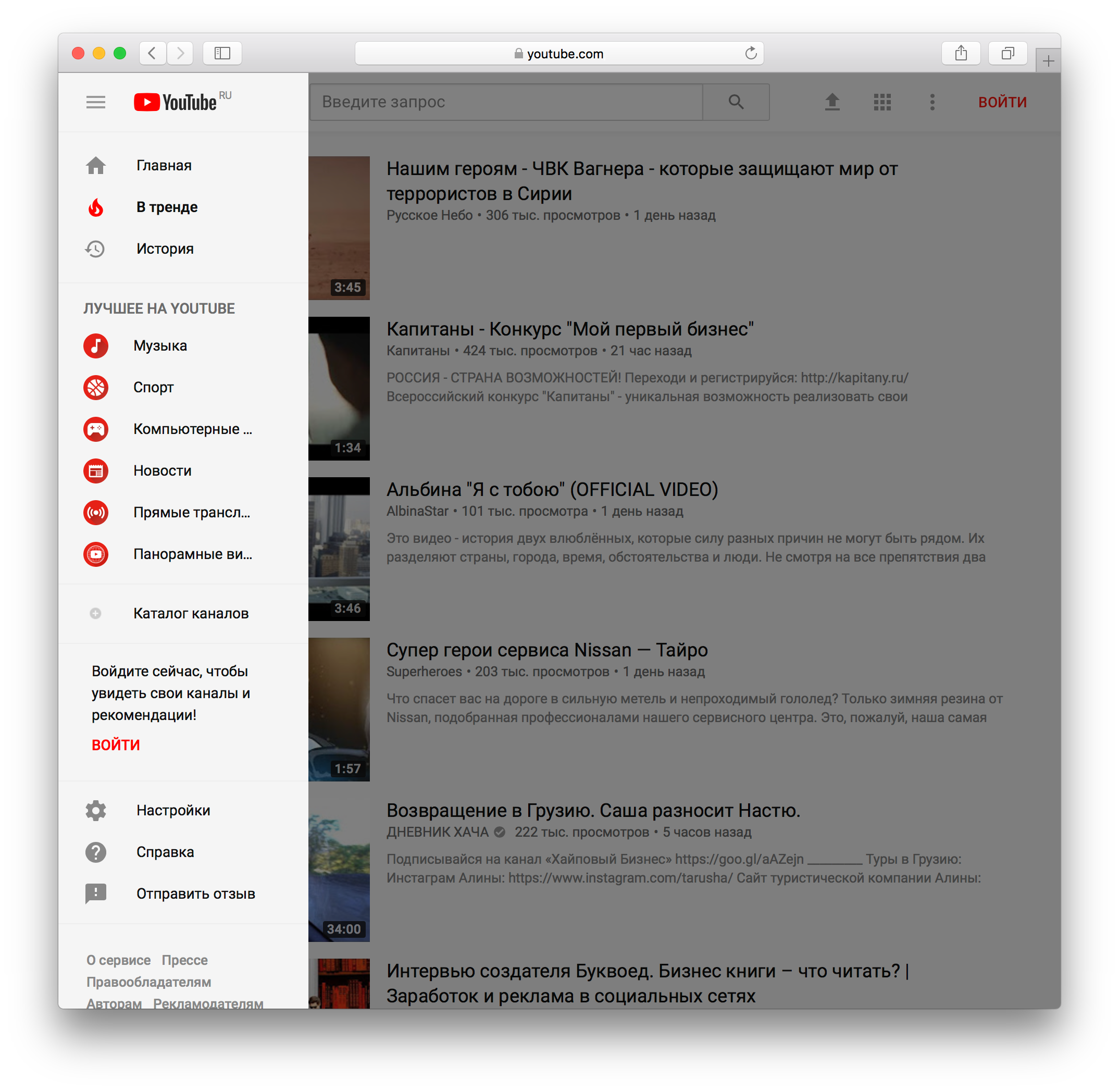Click the Введите запрос search field
The width and height of the screenshot is (1119, 1092).
(x=505, y=102)
